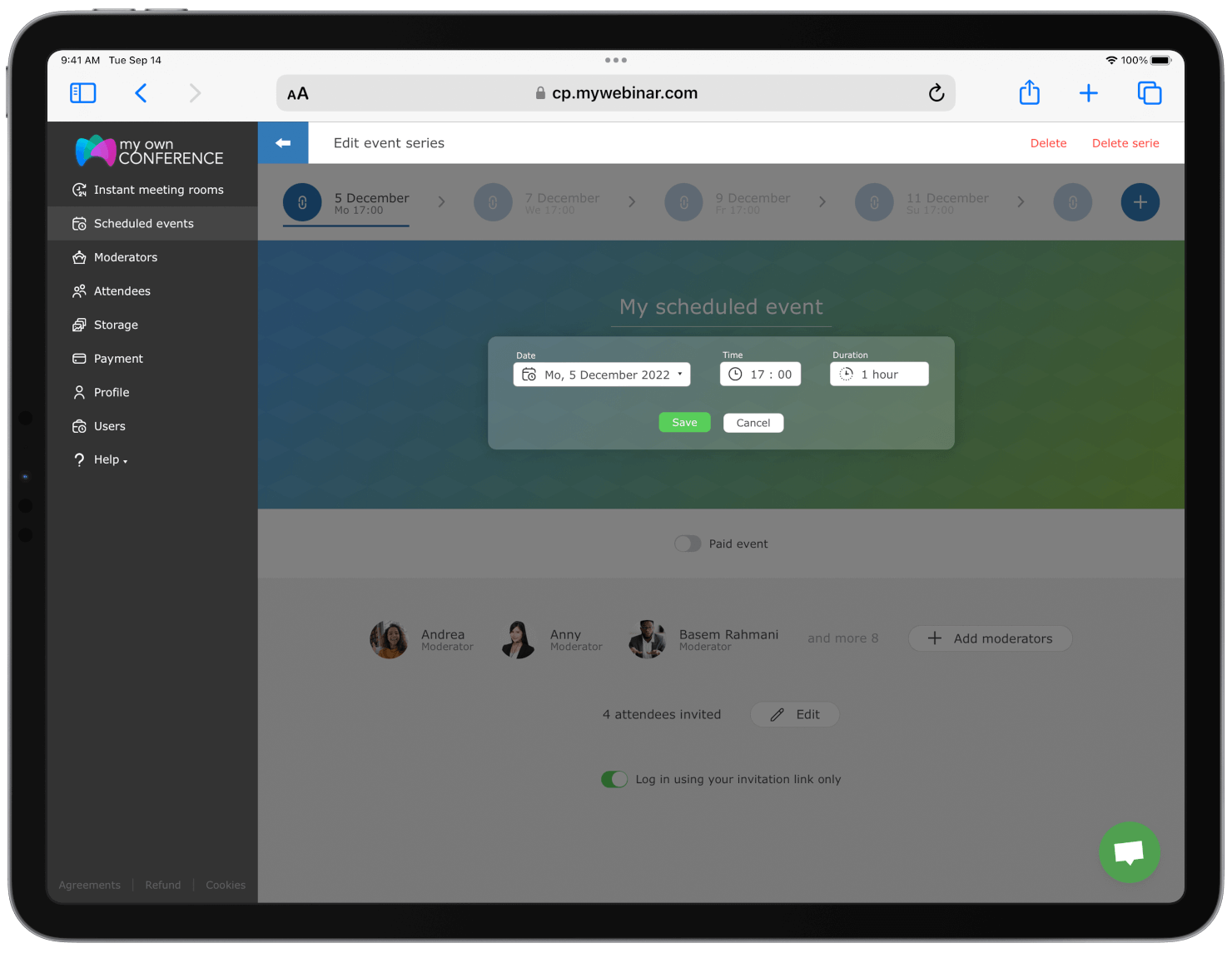Click the duration field showing 1 hour
This screenshot has width=1232, height=953.
click(x=879, y=374)
